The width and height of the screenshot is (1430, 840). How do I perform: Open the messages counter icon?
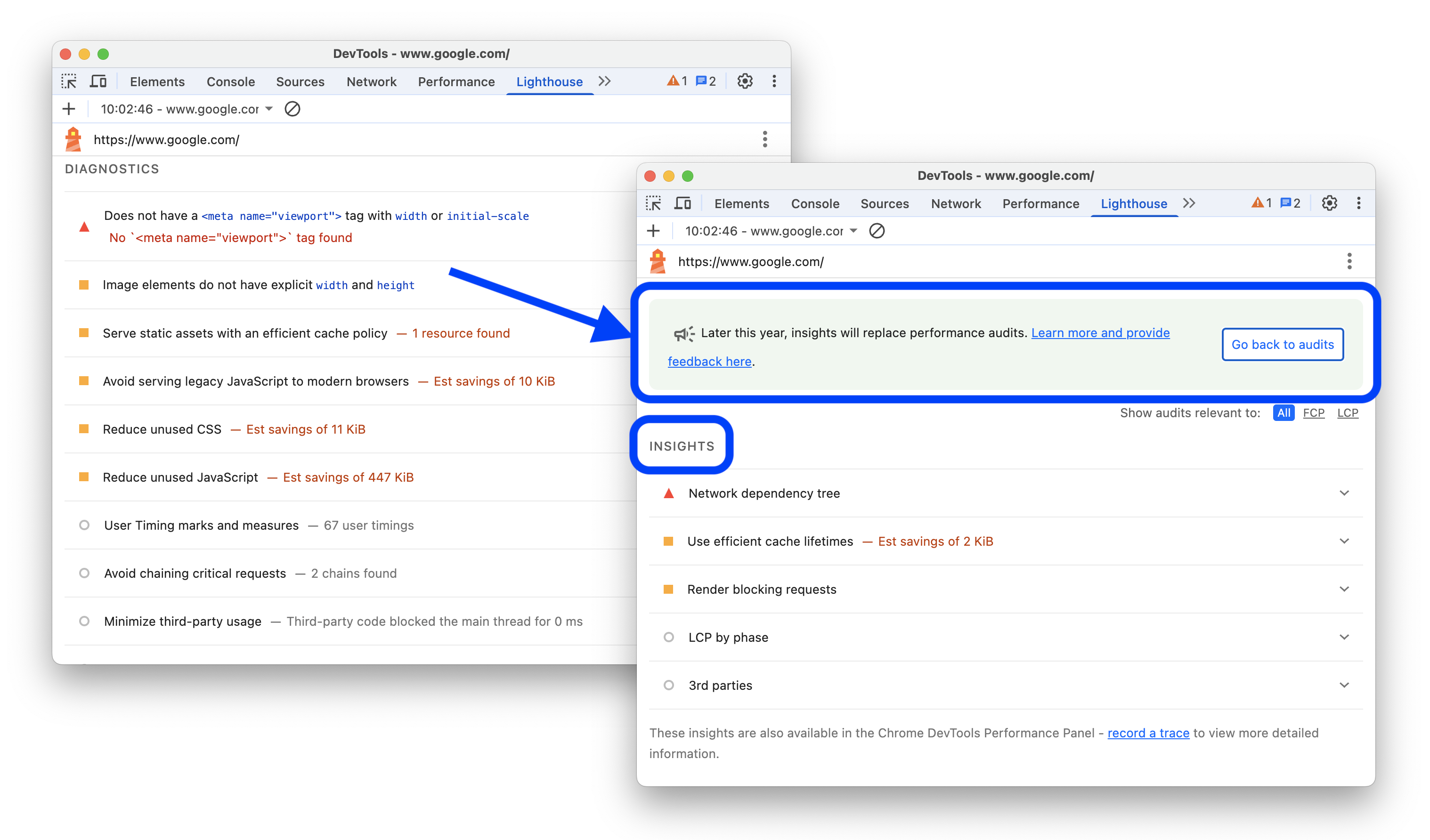[x=1286, y=202]
